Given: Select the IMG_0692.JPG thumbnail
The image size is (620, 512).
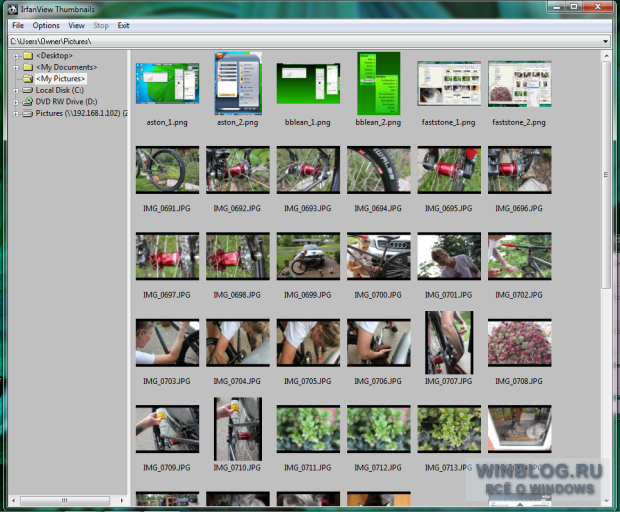Looking at the screenshot, I should [238, 170].
